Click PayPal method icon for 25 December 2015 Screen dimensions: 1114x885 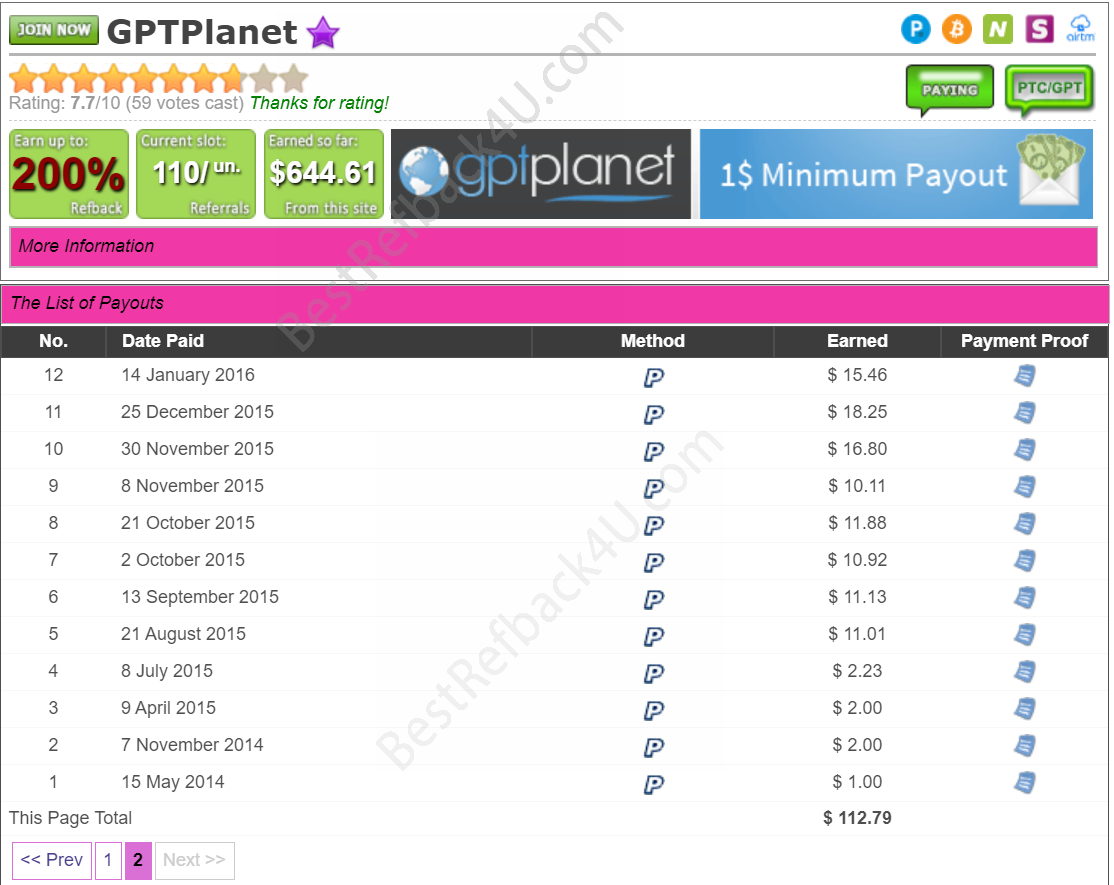654,414
